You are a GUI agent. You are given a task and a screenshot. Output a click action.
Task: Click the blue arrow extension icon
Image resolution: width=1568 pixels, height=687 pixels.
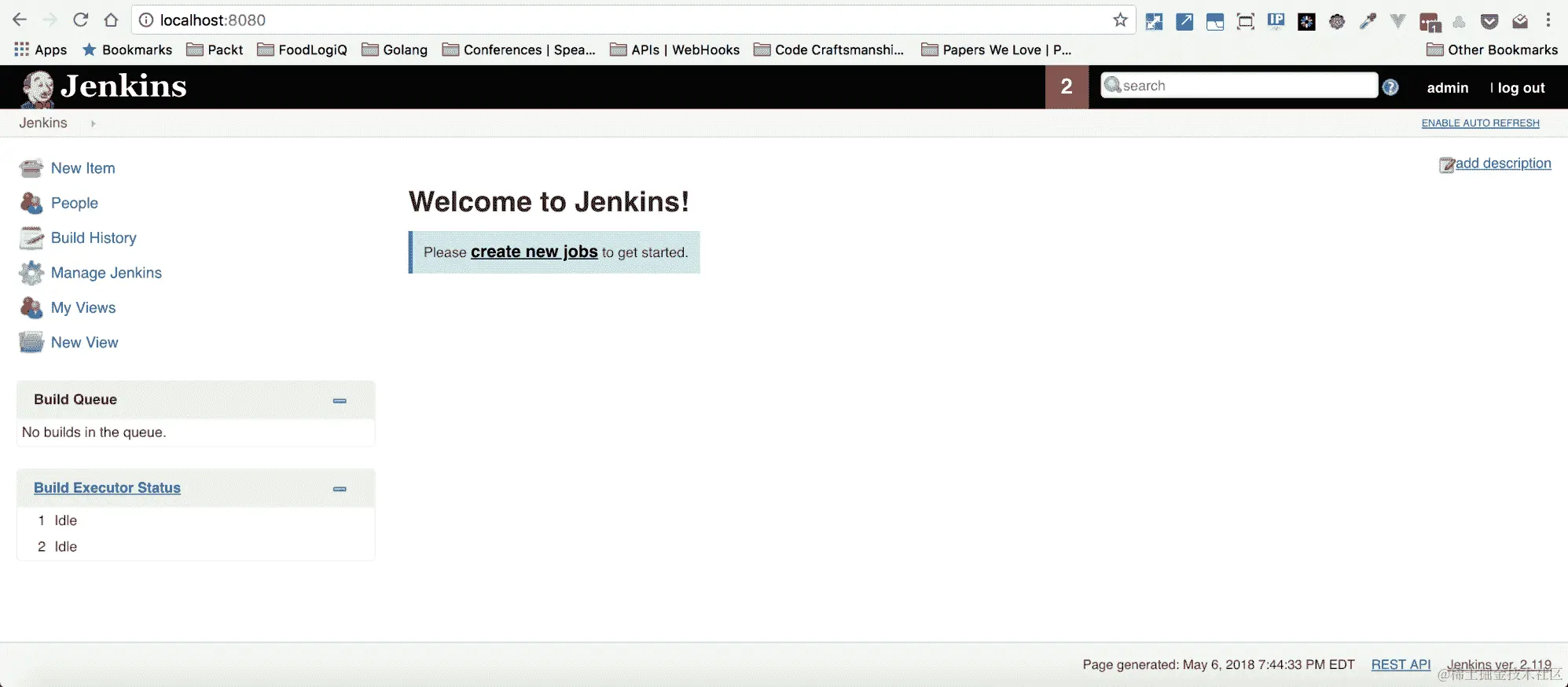(1184, 21)
